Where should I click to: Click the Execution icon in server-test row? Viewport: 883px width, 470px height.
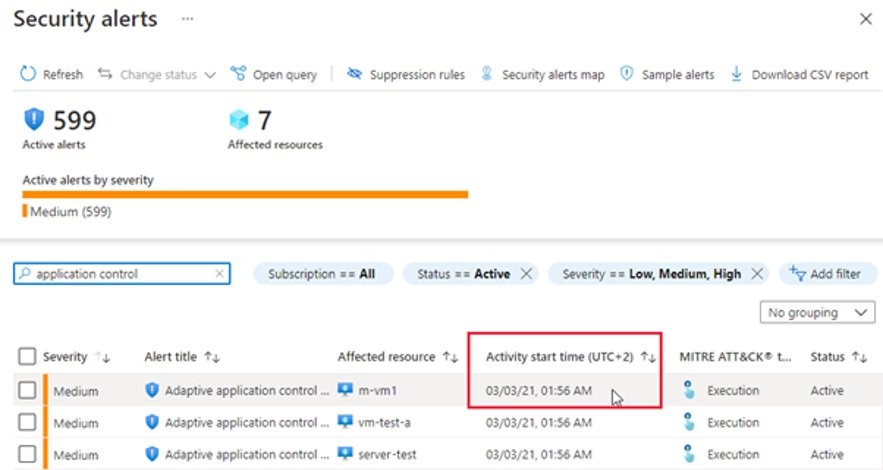(689, 454)
